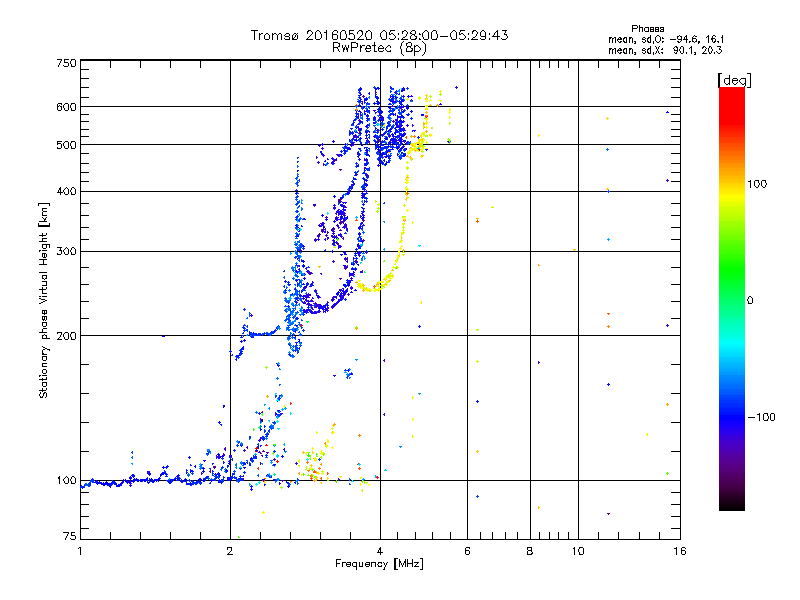
Task: Click the x-axis tick label '8'
Action: point(530,552)
